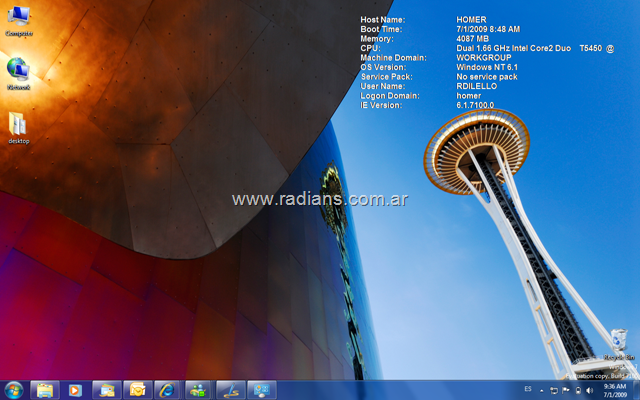Open Windows Media Player from the taskbar

(73, 389)
